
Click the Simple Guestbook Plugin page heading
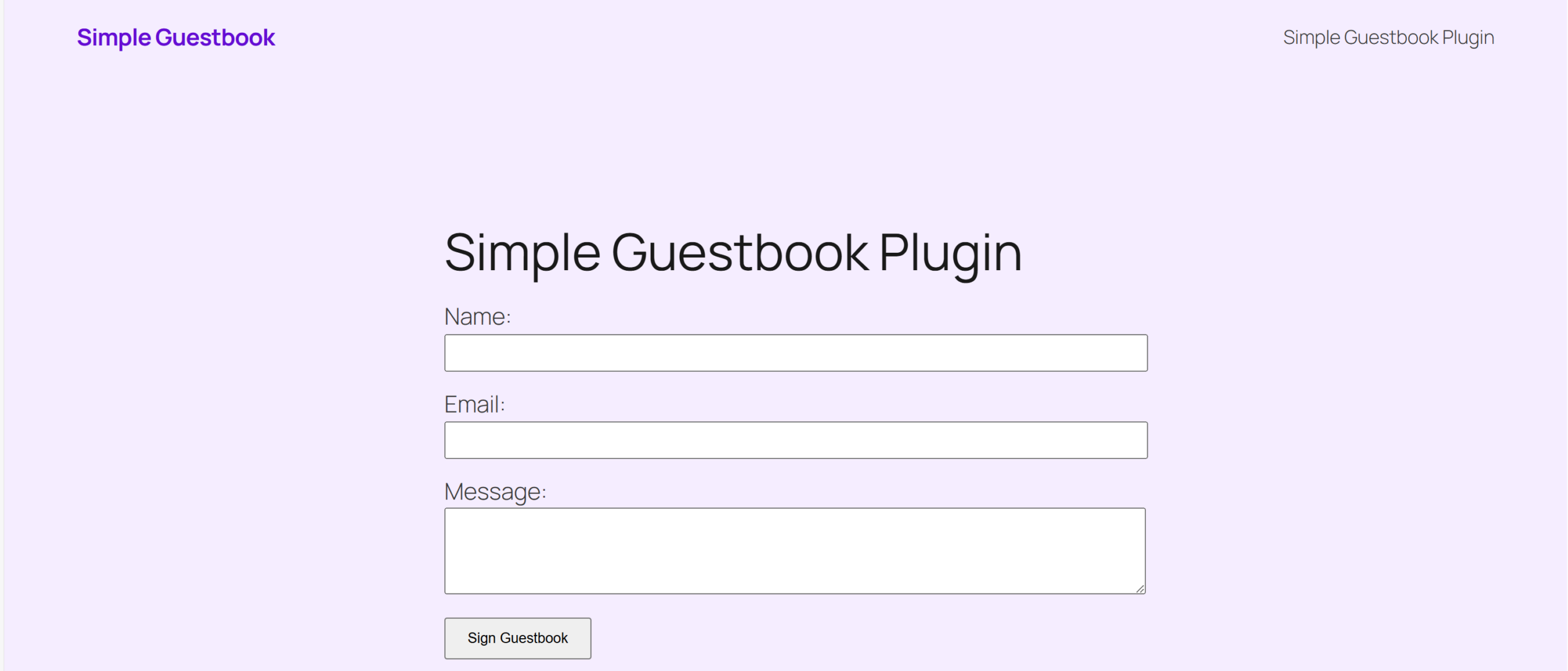[x=733, y=253]
